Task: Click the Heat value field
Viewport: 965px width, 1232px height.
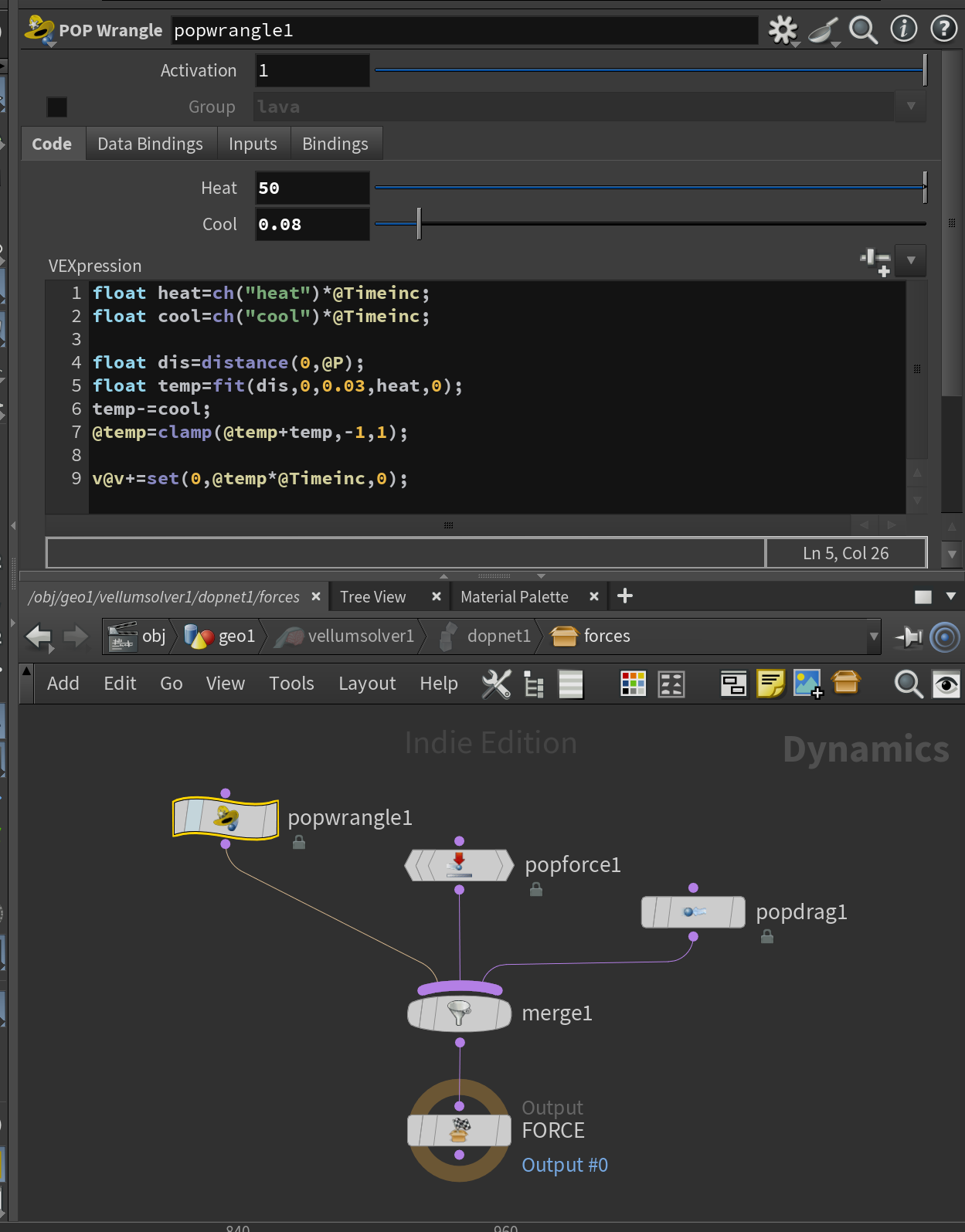Action: 312,188
